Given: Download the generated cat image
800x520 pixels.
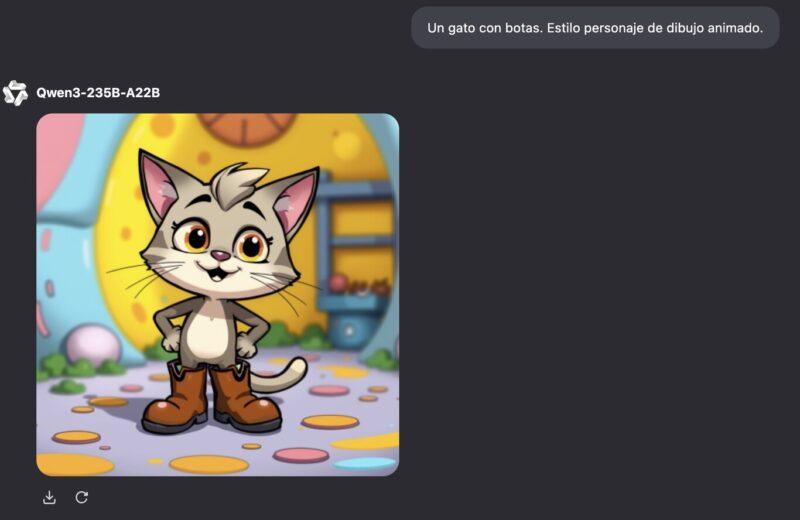Looking at the screenshot, I should click(x=49, y=497).
